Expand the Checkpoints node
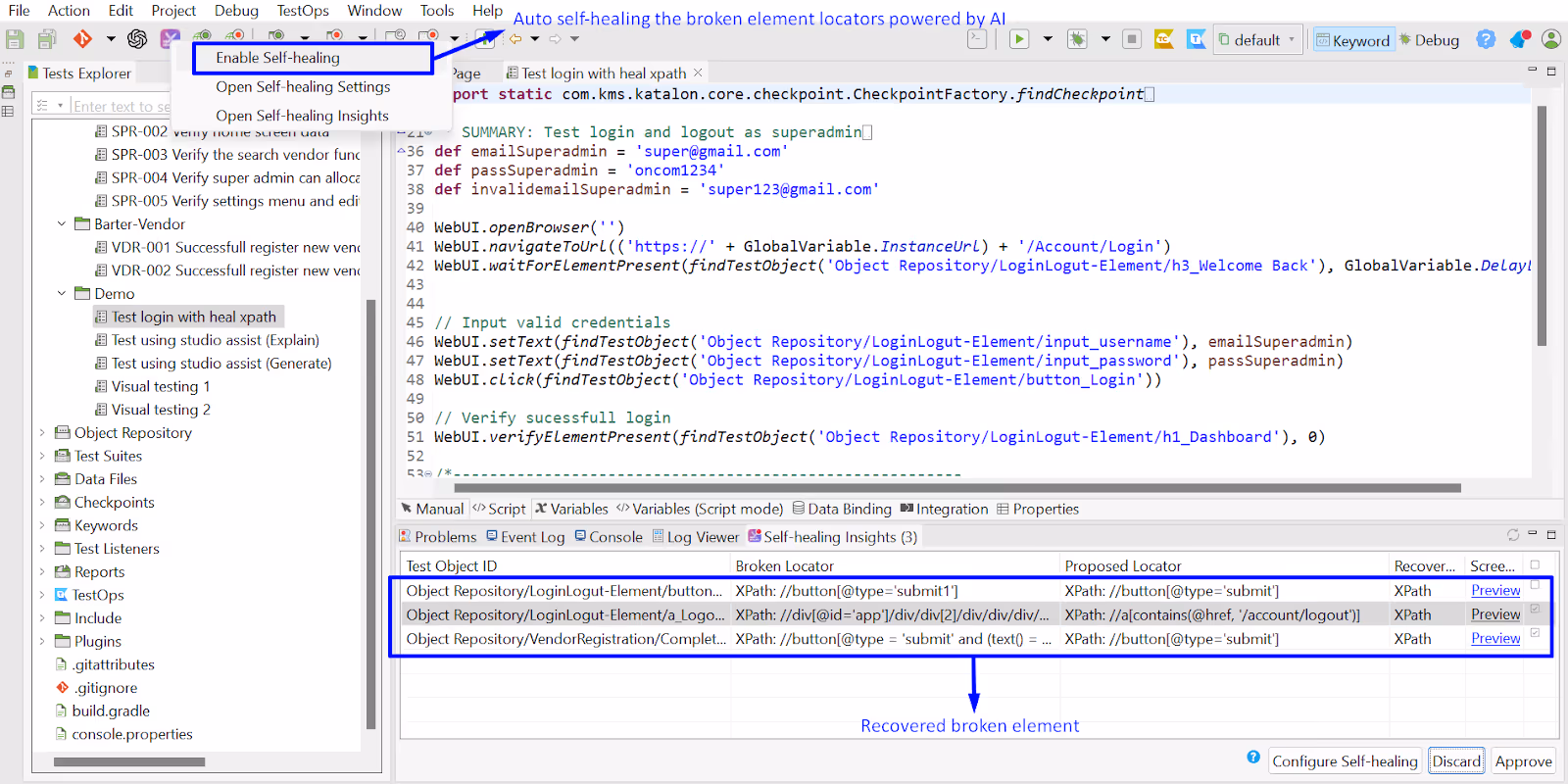The width and height of the screenshot is (1568, 784). tap(42, 502)
